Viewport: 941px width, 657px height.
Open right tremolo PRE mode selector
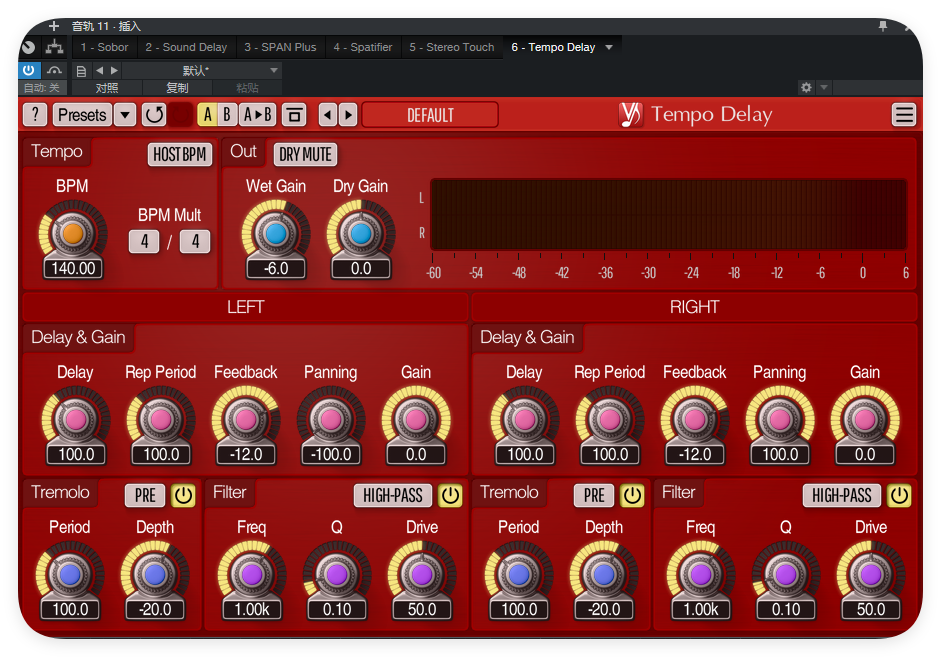point(594,496)
